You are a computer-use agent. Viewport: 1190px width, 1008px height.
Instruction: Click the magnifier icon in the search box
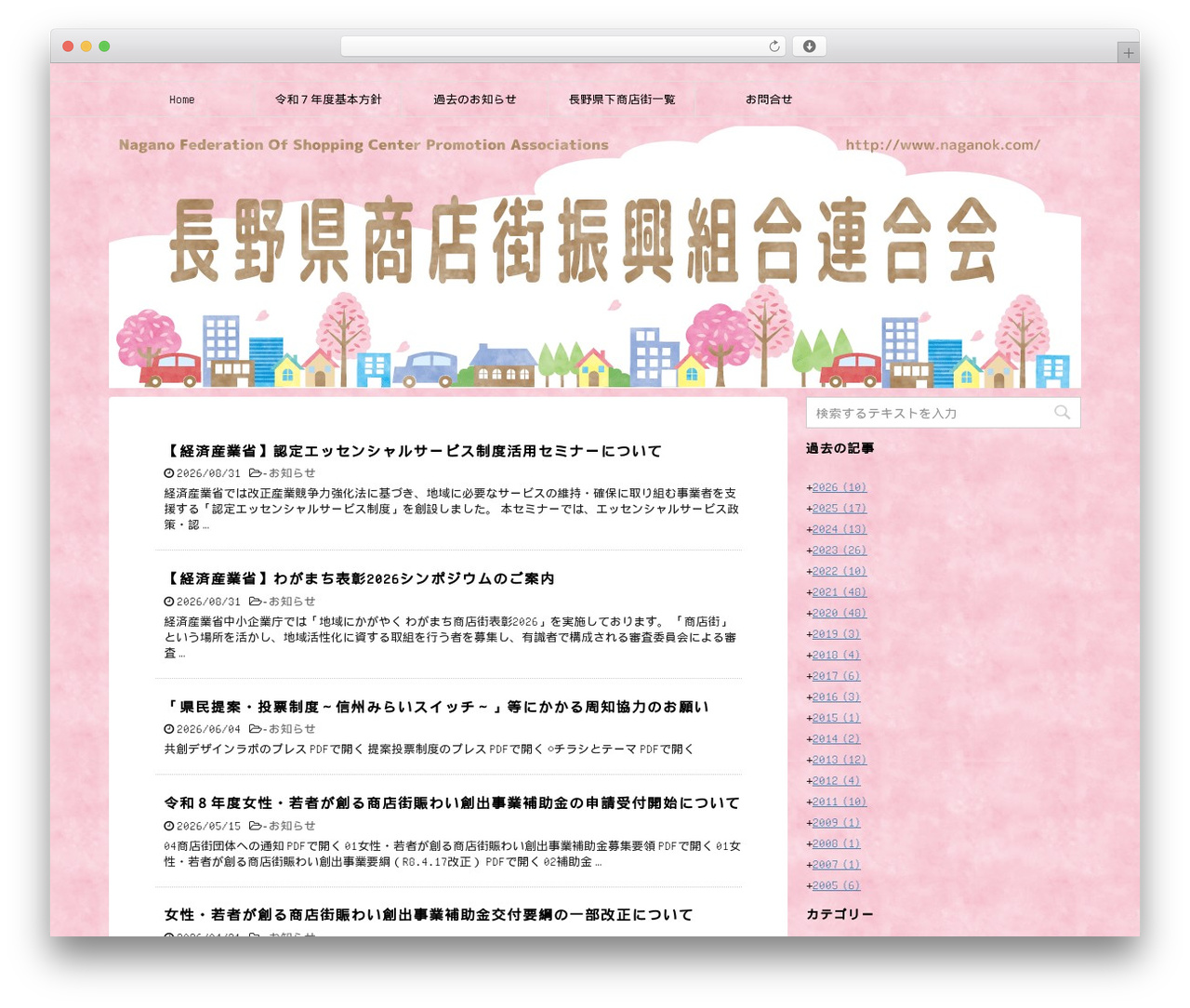point(1062,413)
